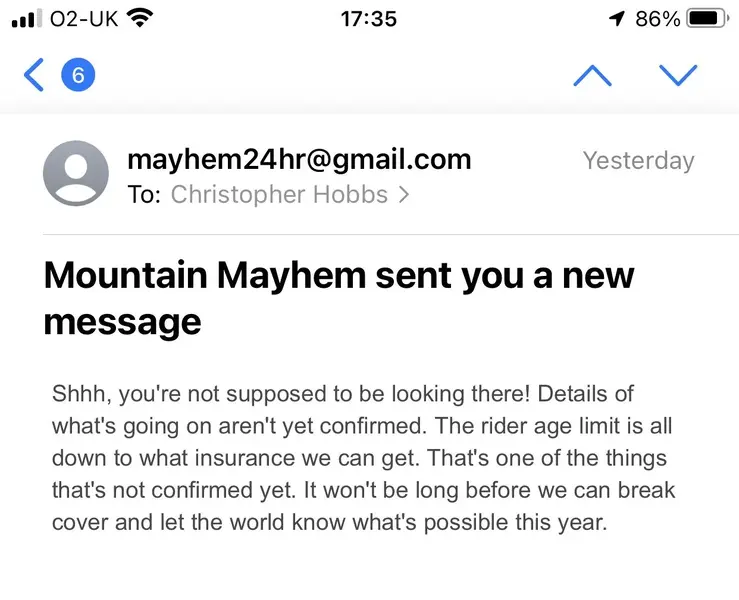Tap the location arrow icon in status bar

click(x=616, y=19)
